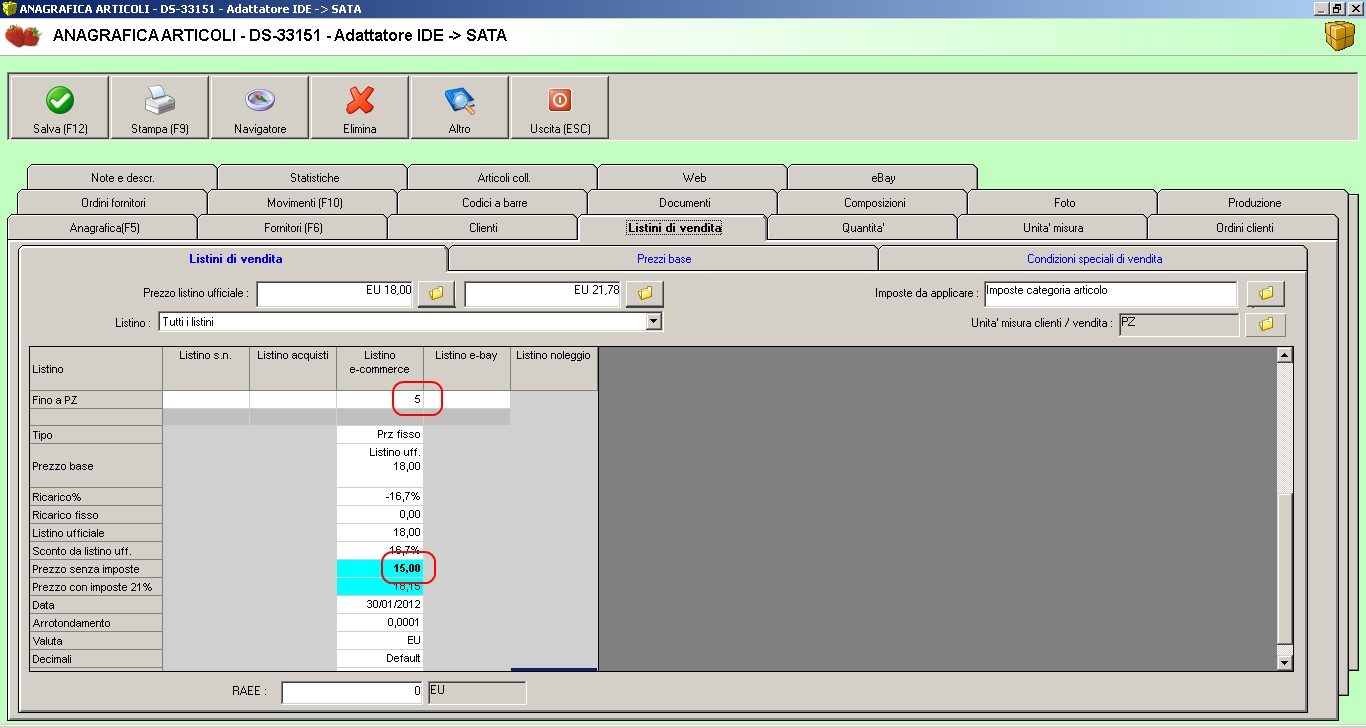Click the highlighted 15,00 price cell

(380, 569)
